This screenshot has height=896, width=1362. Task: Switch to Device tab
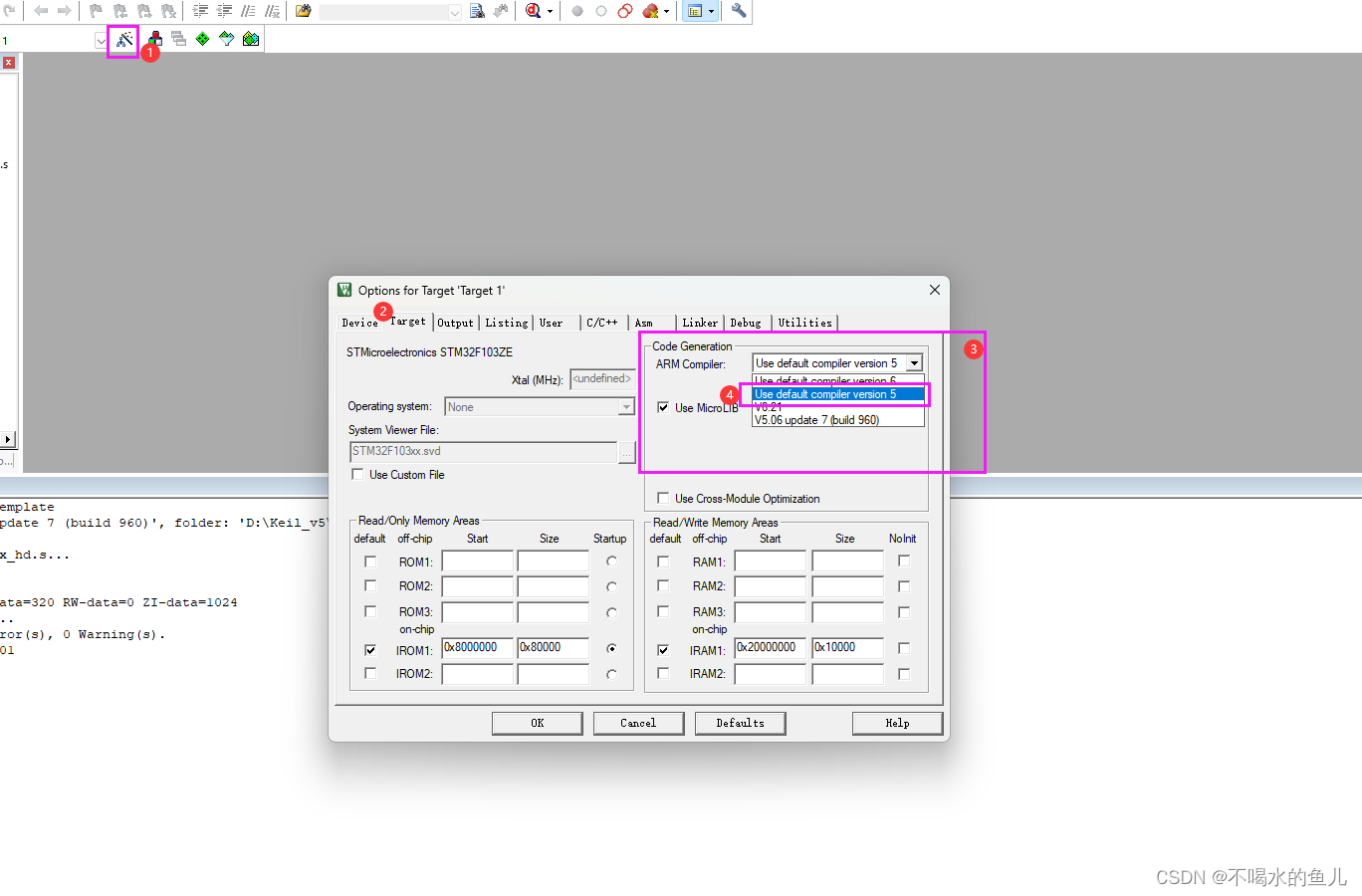point(359,323)
